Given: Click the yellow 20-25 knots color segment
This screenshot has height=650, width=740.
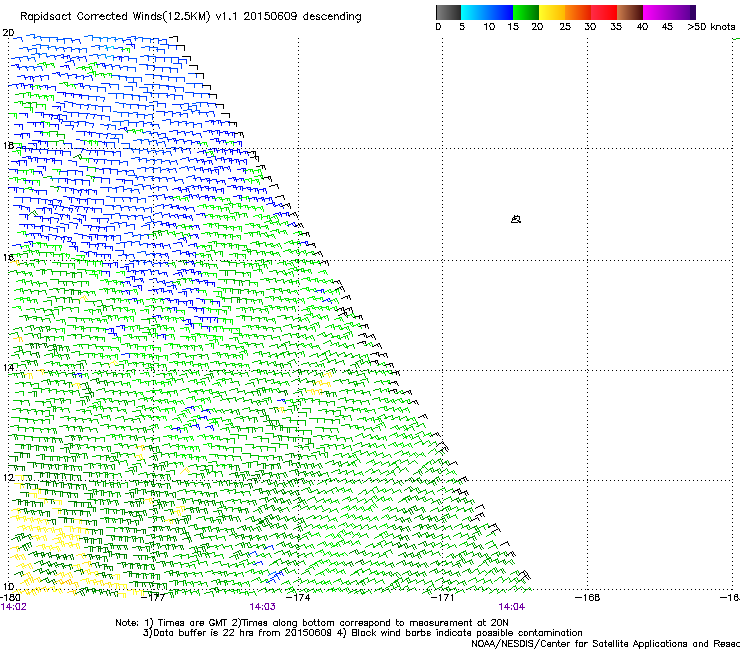Looking at the screenshot, I should point(552,12).
